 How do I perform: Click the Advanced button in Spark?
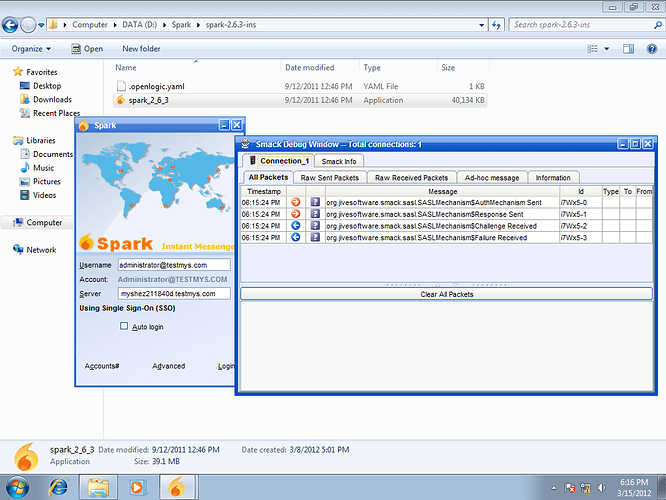click(x=169, y=366)
